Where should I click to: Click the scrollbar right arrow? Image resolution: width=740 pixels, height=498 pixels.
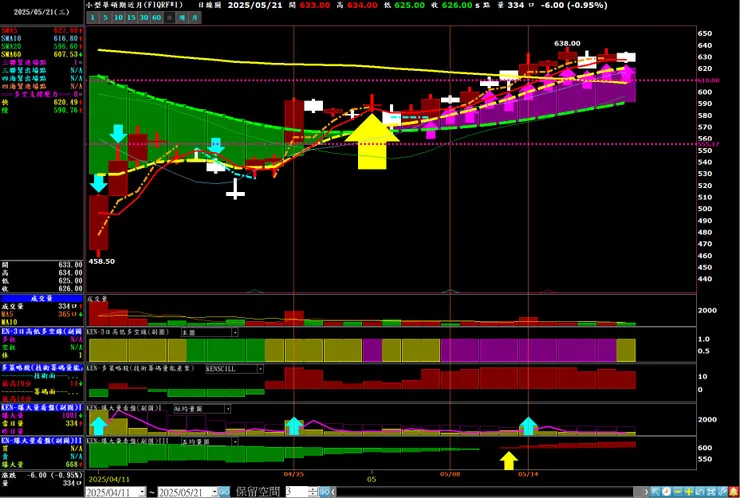click(647, 492)
